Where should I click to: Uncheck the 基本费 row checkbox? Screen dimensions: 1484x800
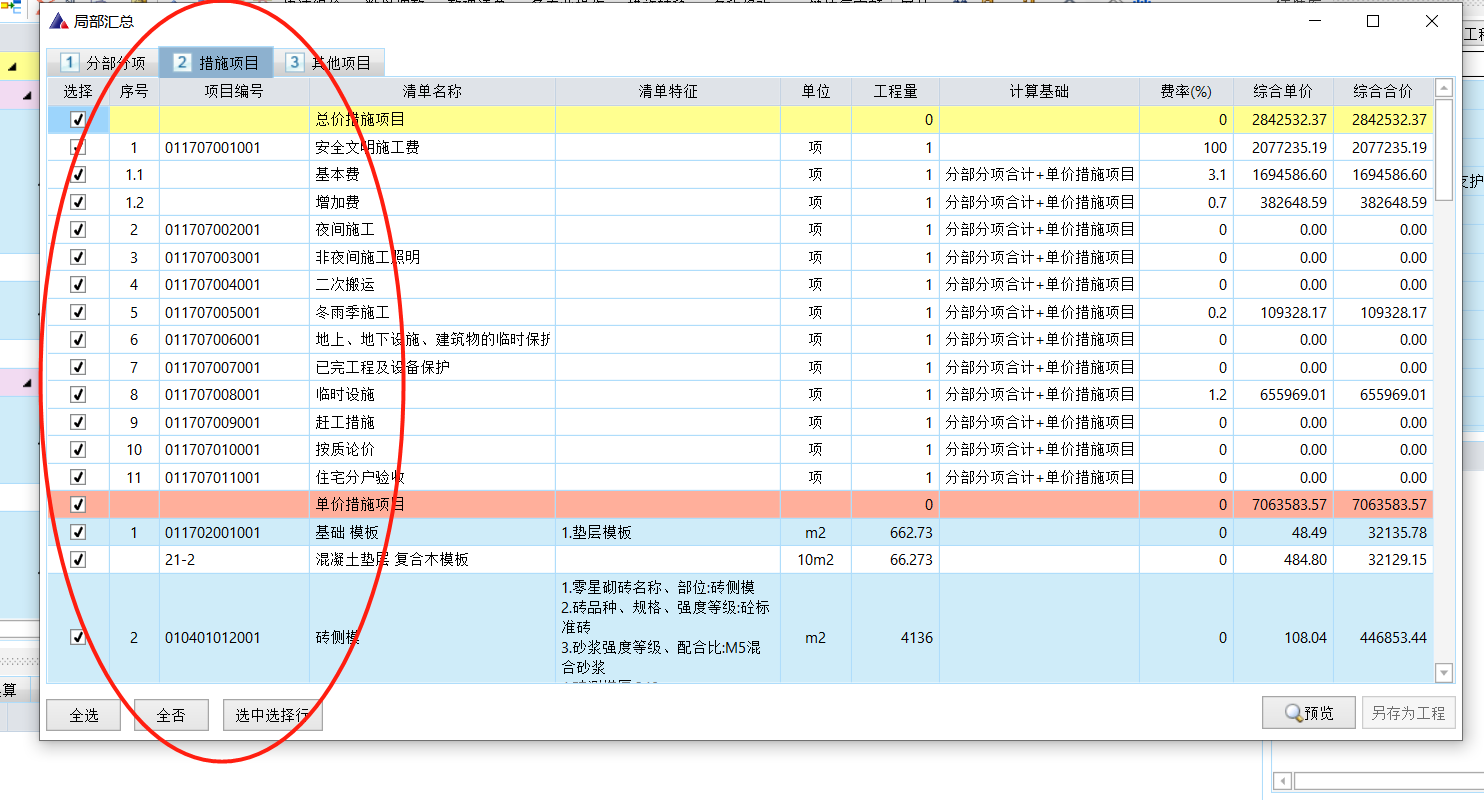coord(78,175)
